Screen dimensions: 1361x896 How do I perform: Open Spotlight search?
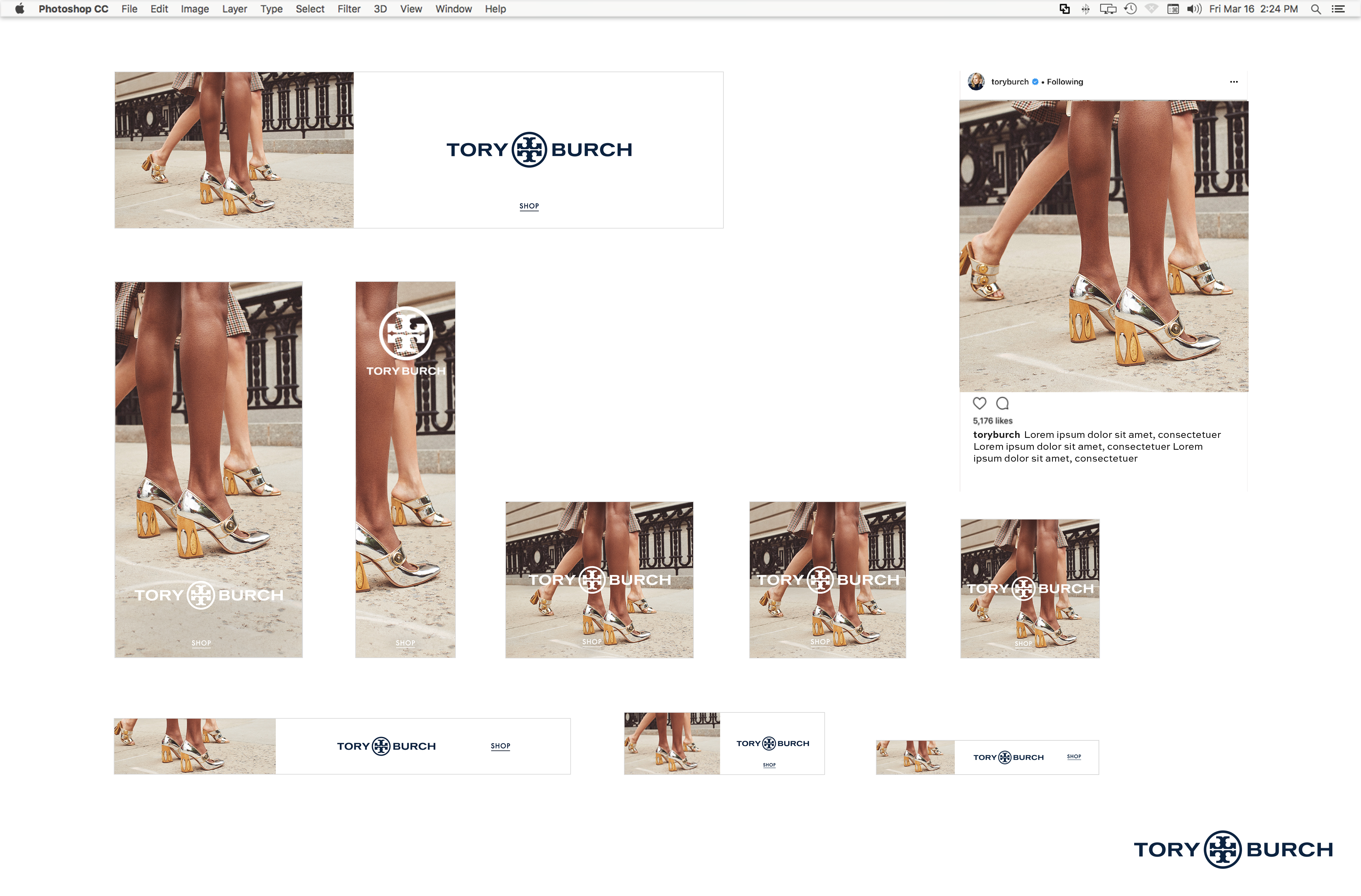tap(1316, 9)
